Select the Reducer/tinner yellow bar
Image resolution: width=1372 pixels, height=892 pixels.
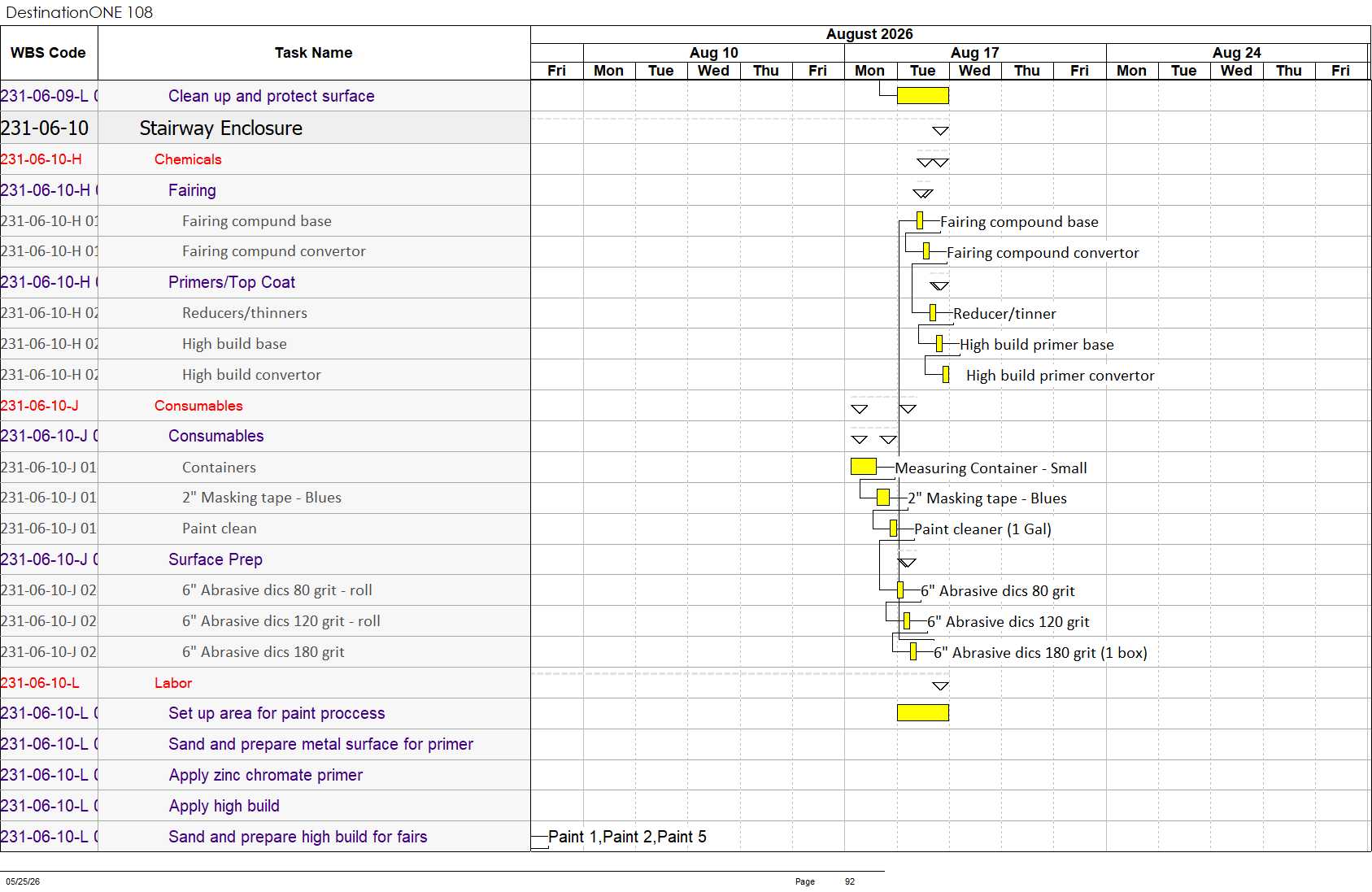[x=933, y=313]
